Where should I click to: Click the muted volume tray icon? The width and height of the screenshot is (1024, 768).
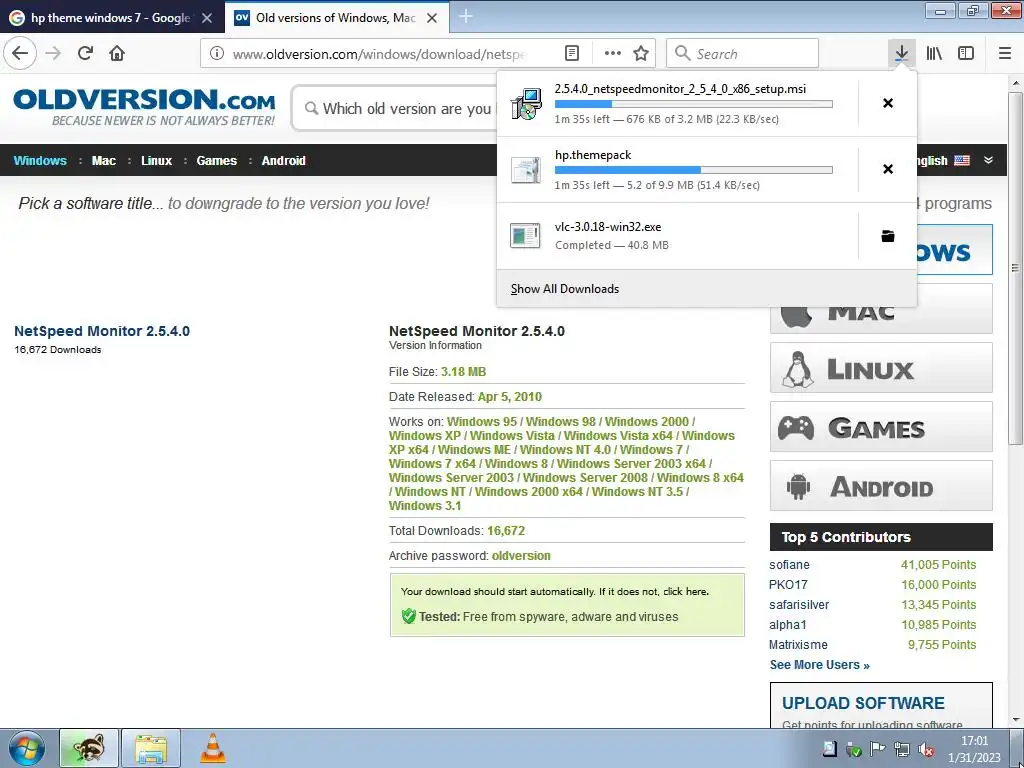point(925,750)
